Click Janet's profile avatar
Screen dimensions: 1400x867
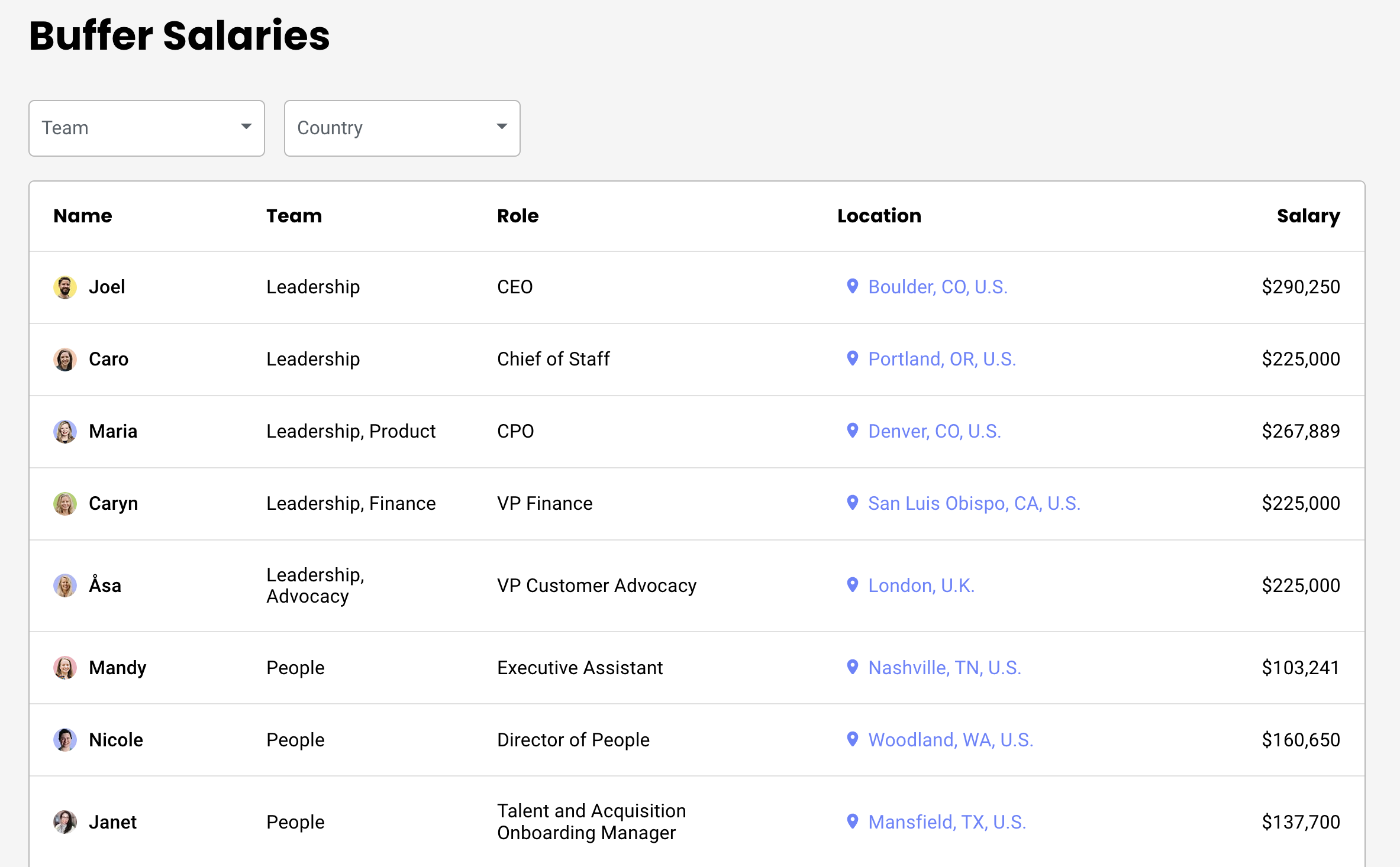tap(65, 822)
